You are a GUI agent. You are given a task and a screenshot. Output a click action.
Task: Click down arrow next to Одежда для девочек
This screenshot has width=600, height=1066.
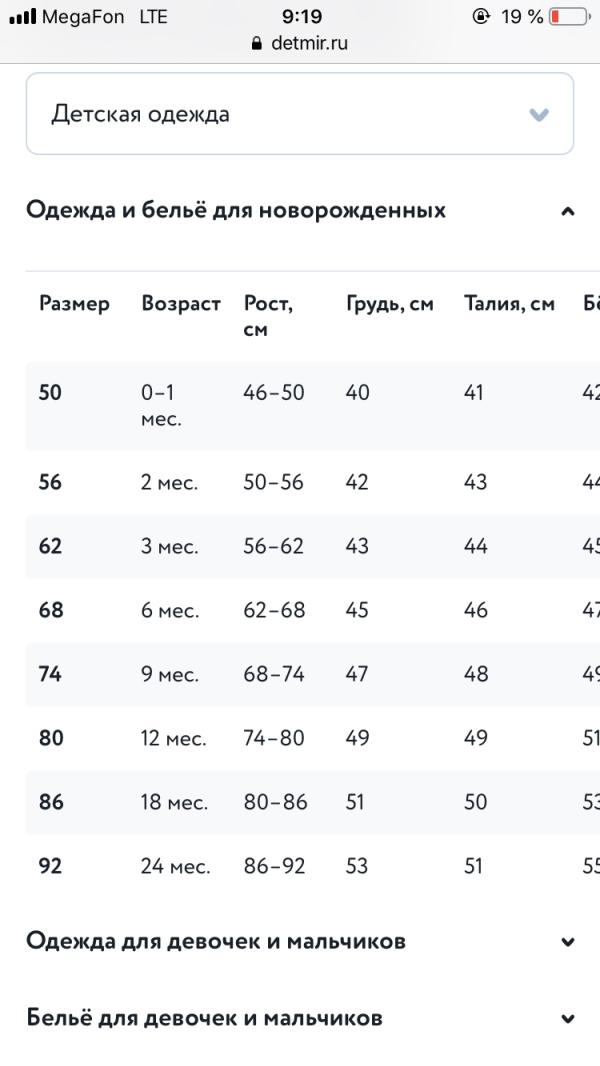(x=568, y=942)
